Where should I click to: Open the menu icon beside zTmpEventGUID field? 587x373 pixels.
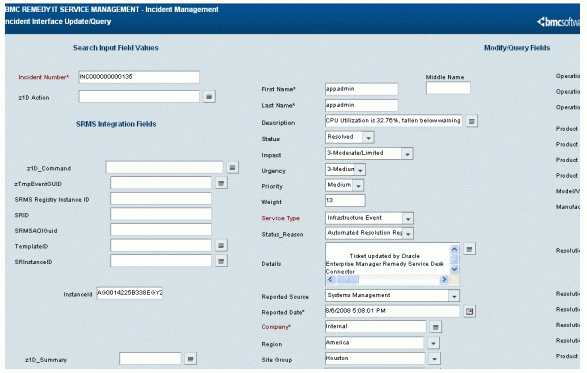(221, 183)
